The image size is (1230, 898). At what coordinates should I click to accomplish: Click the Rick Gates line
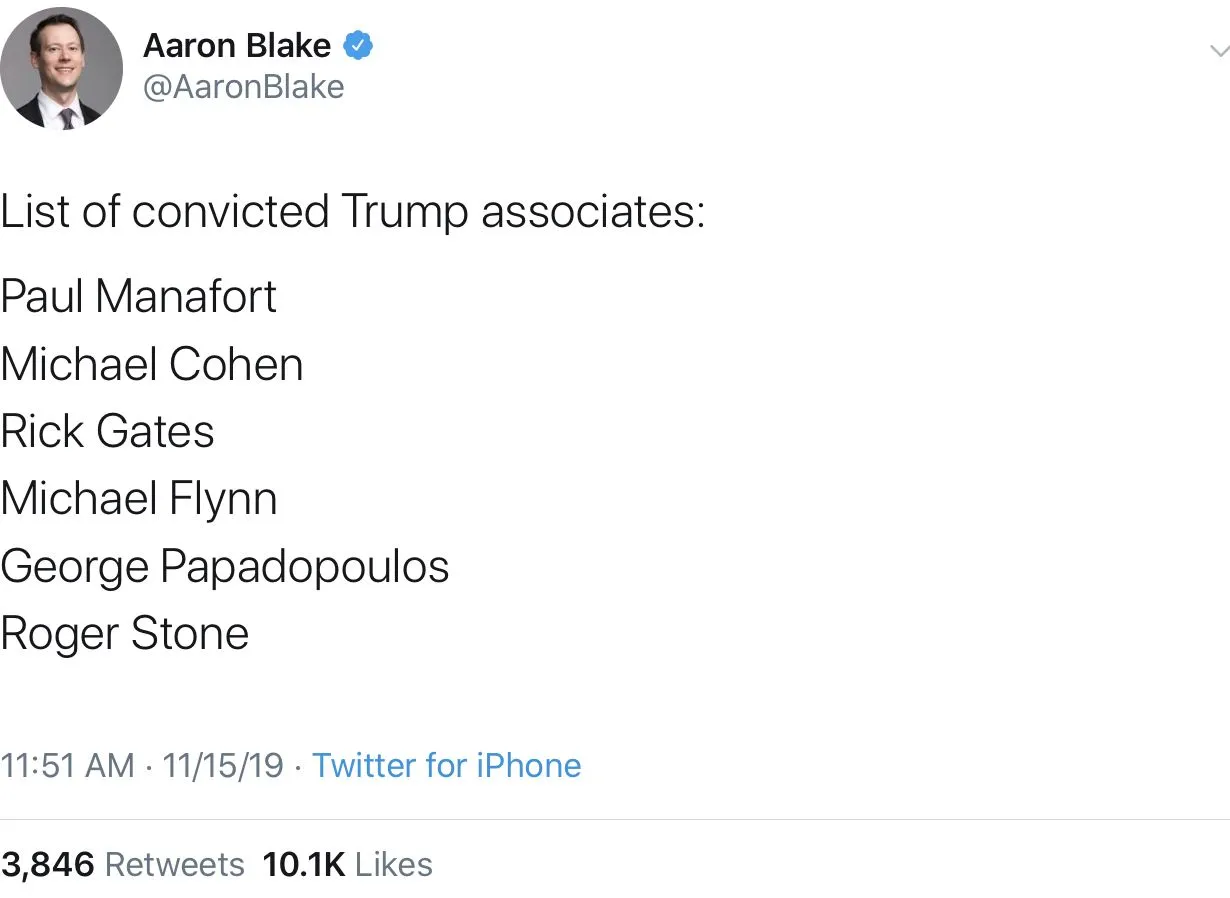(x=108, y=432)
